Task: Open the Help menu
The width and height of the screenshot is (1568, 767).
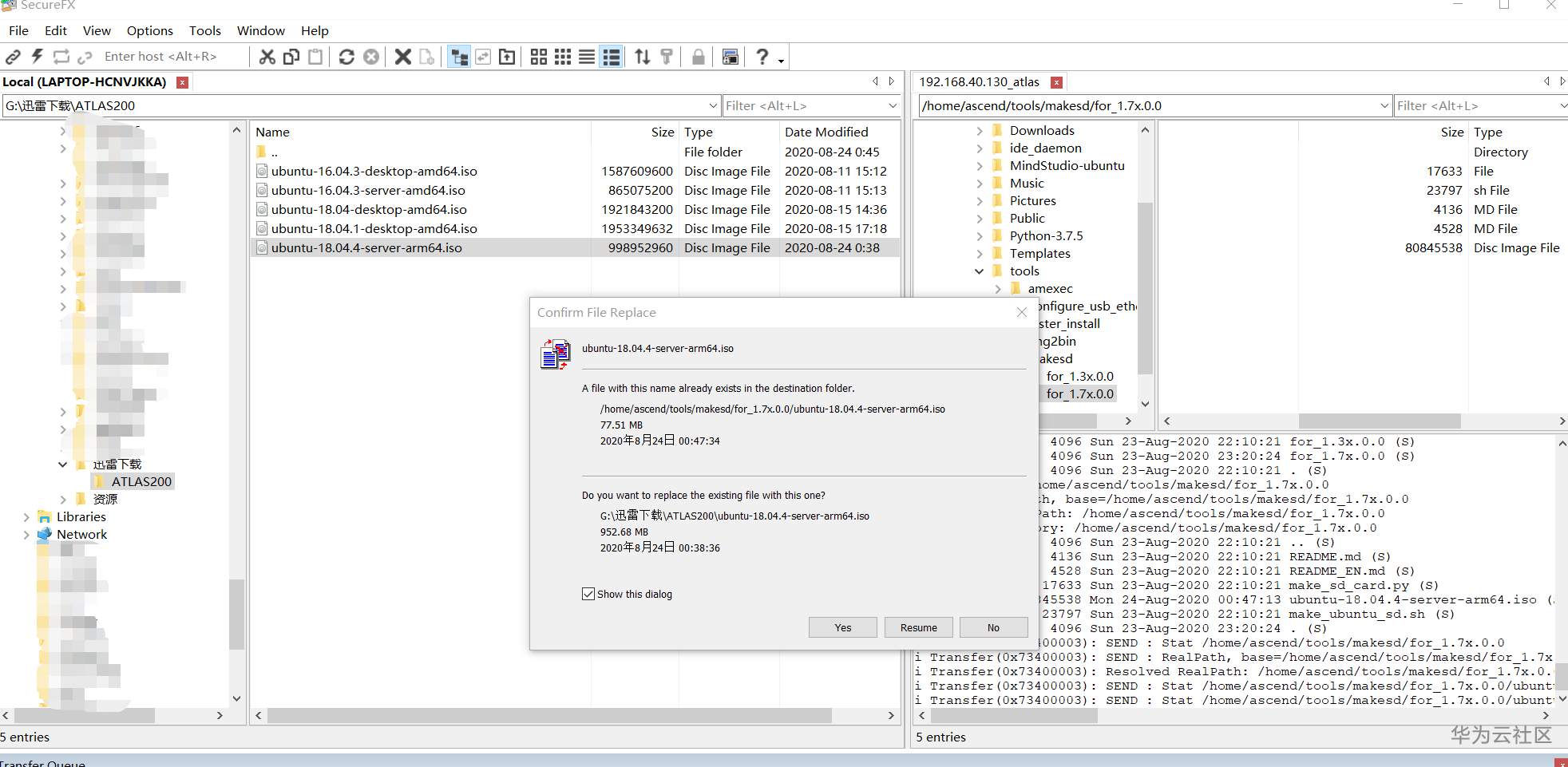Action: pyautogui.click(x=315, y=30)
